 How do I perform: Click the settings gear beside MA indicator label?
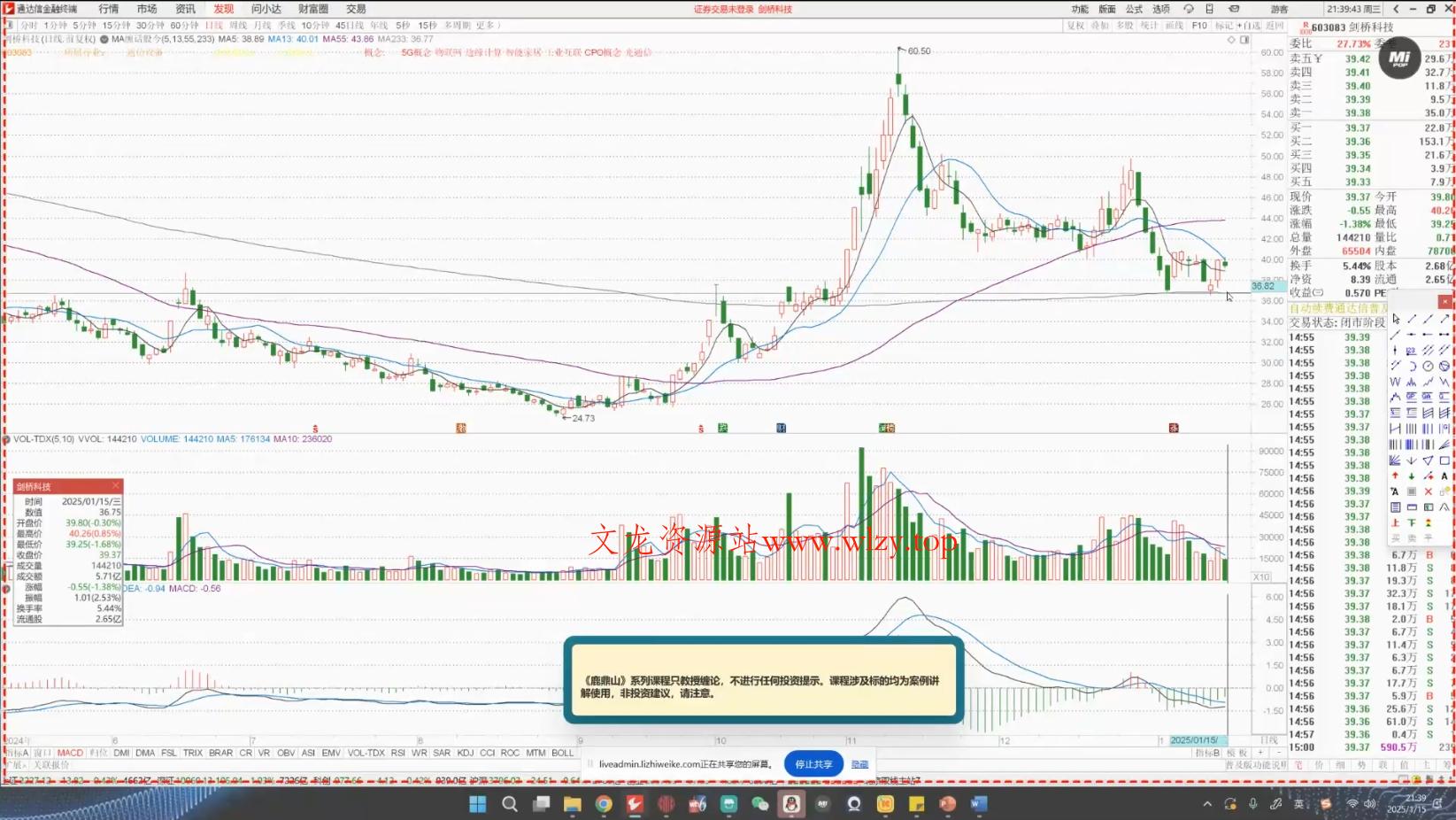coord(104,39)
